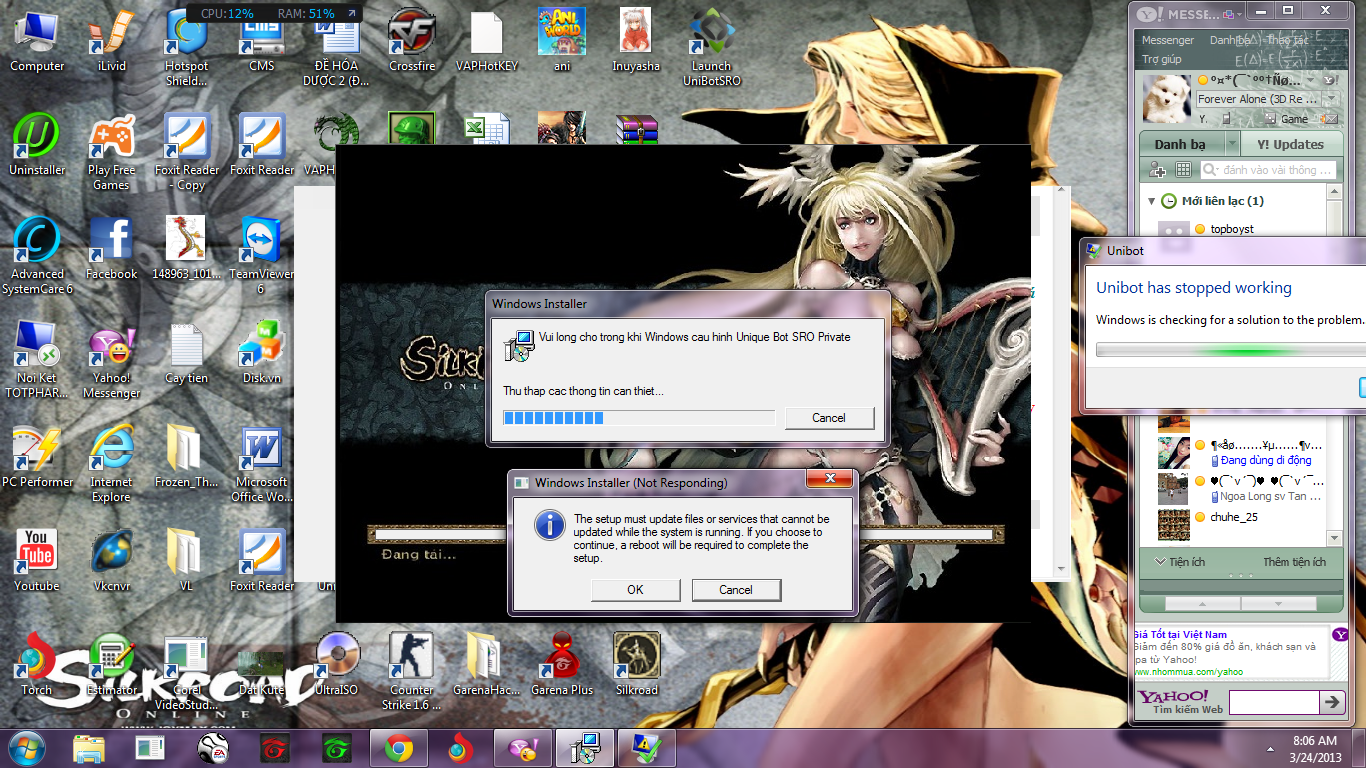This screenshot has width=1366, height=768.
Task: Click the Unibot checking-solution progress bar
Action: point(1231,350)
